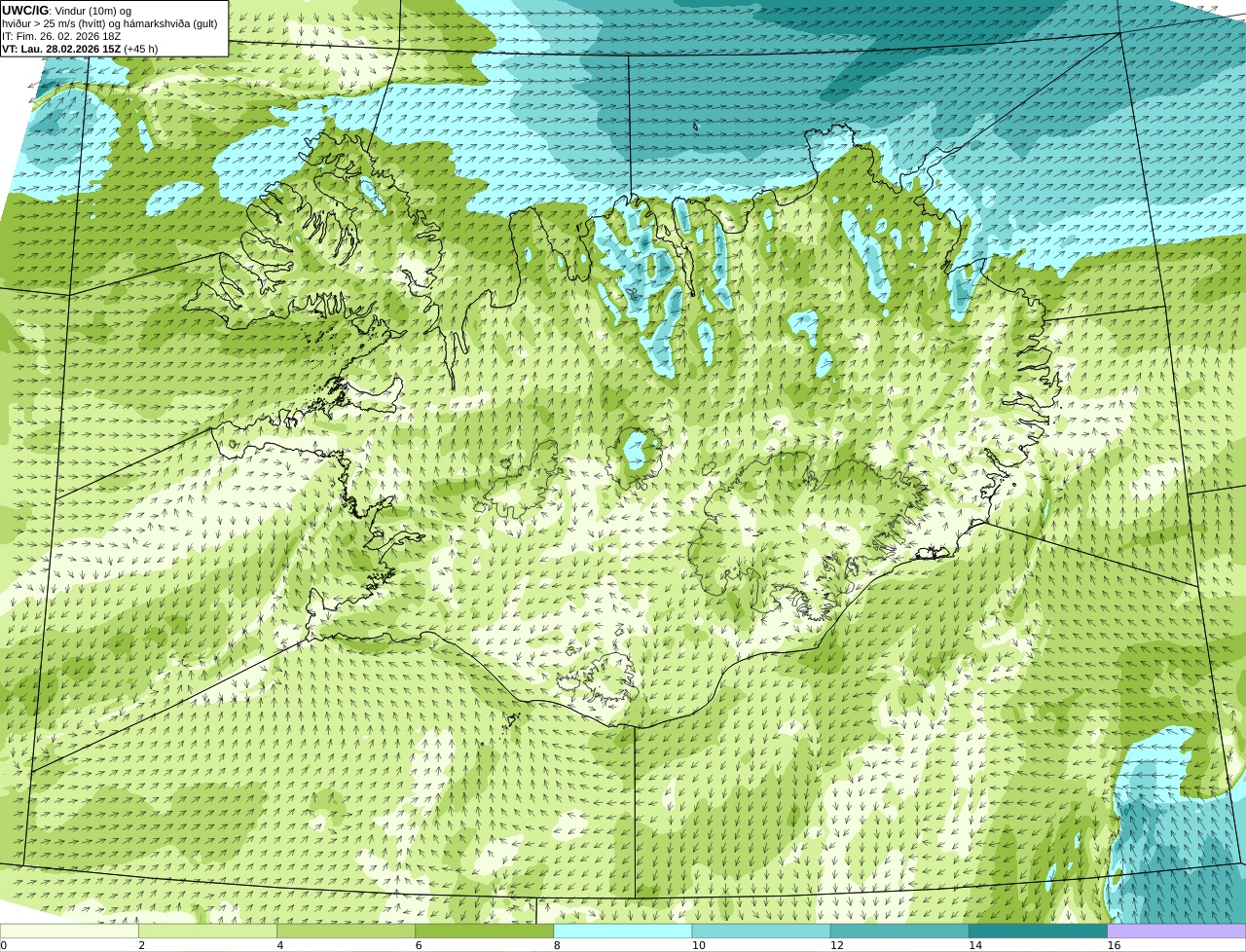The image size is (1246, 952).
Task: Click the legend scale label '4'
Action: point(280,945)
